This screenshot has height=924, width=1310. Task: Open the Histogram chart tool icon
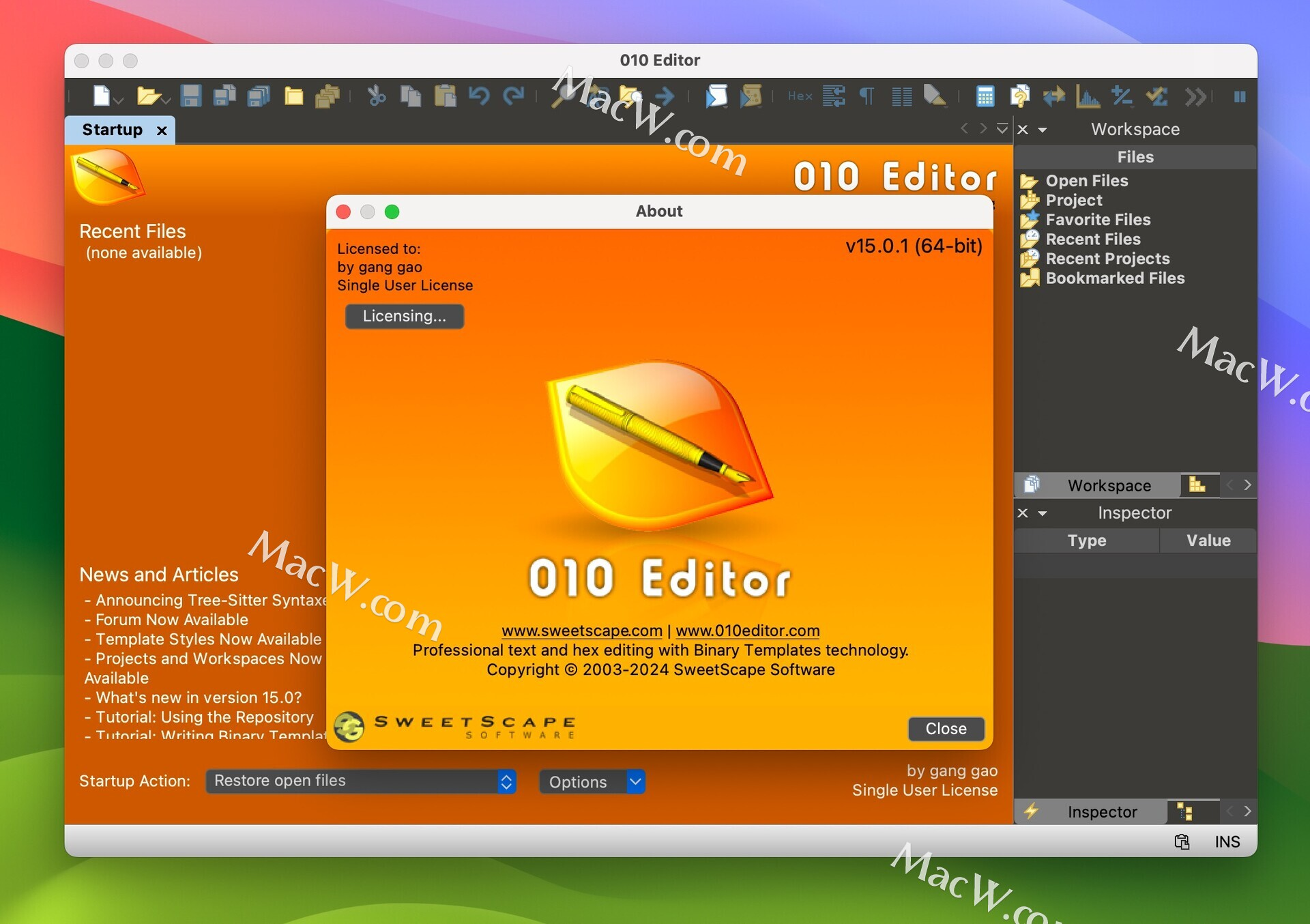click(1088, 96)
